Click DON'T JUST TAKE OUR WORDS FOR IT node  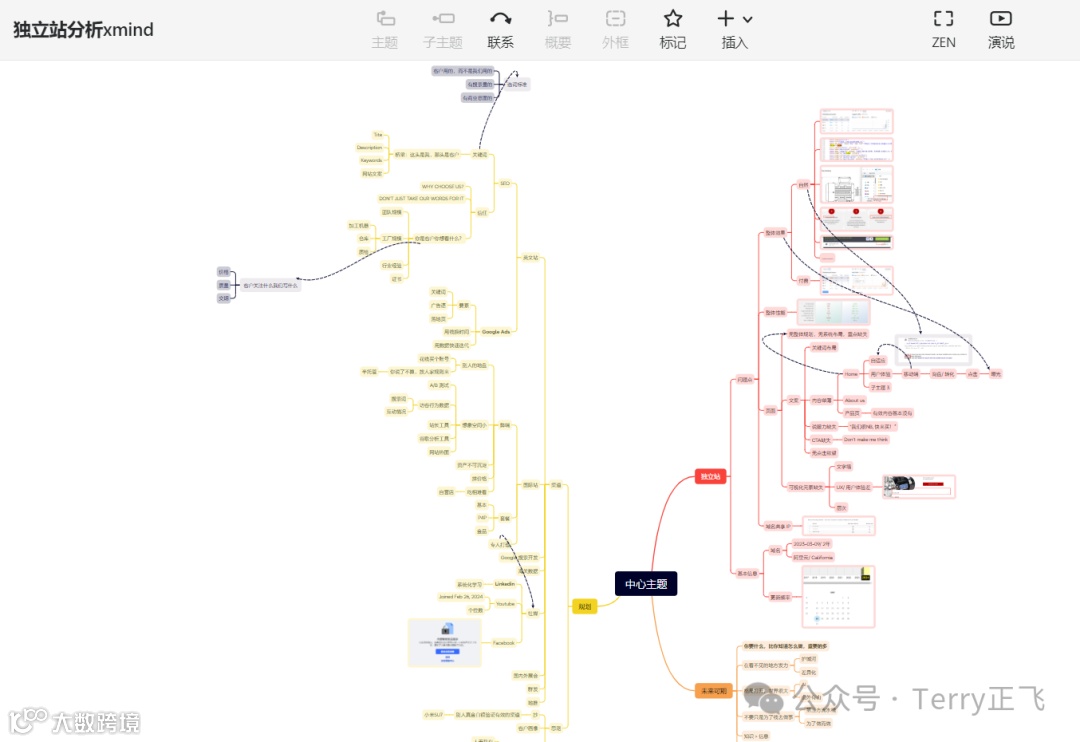pyautogui.click(x=422, y=198)
